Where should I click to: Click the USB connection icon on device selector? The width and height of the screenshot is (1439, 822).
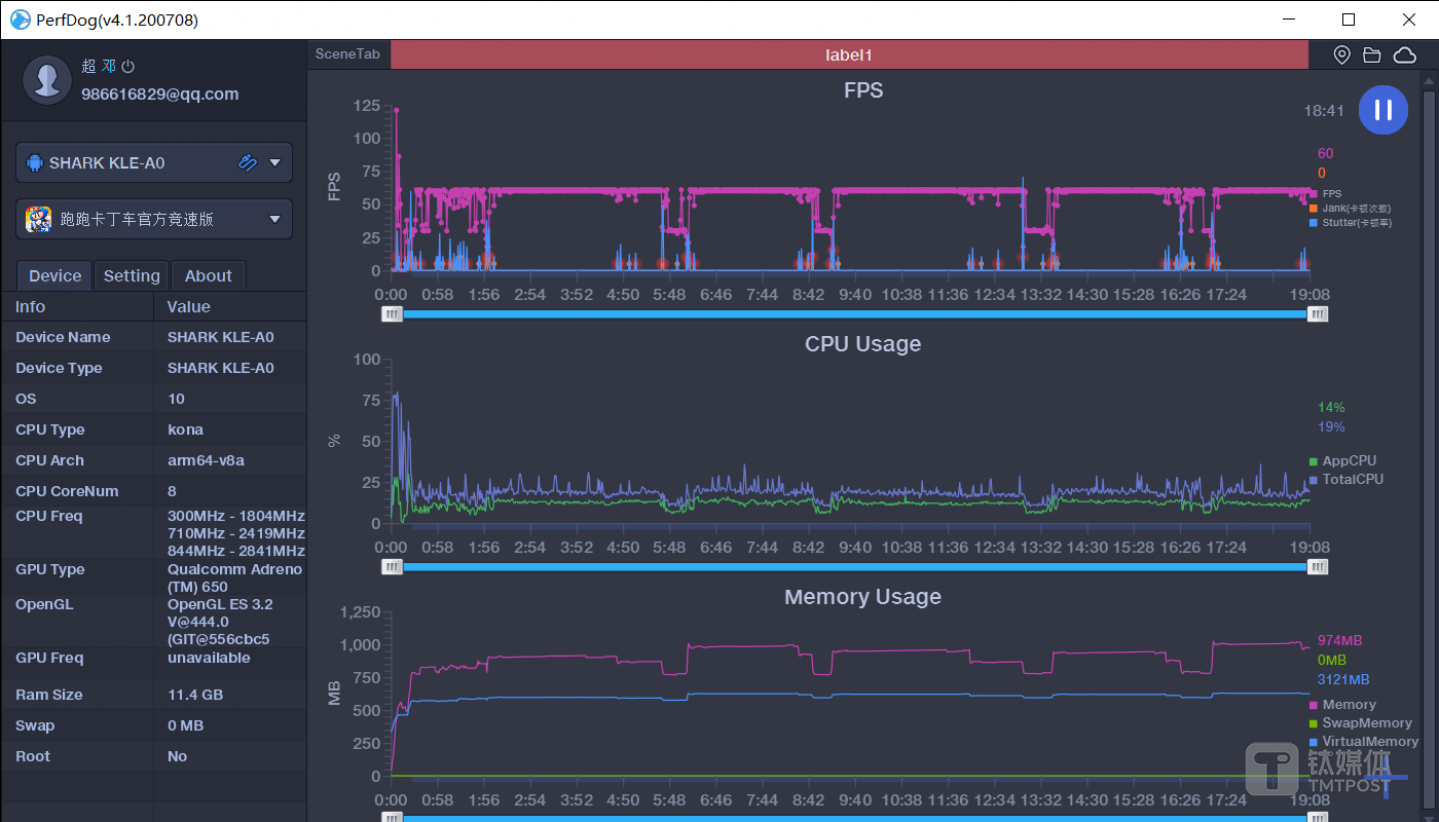247,163
